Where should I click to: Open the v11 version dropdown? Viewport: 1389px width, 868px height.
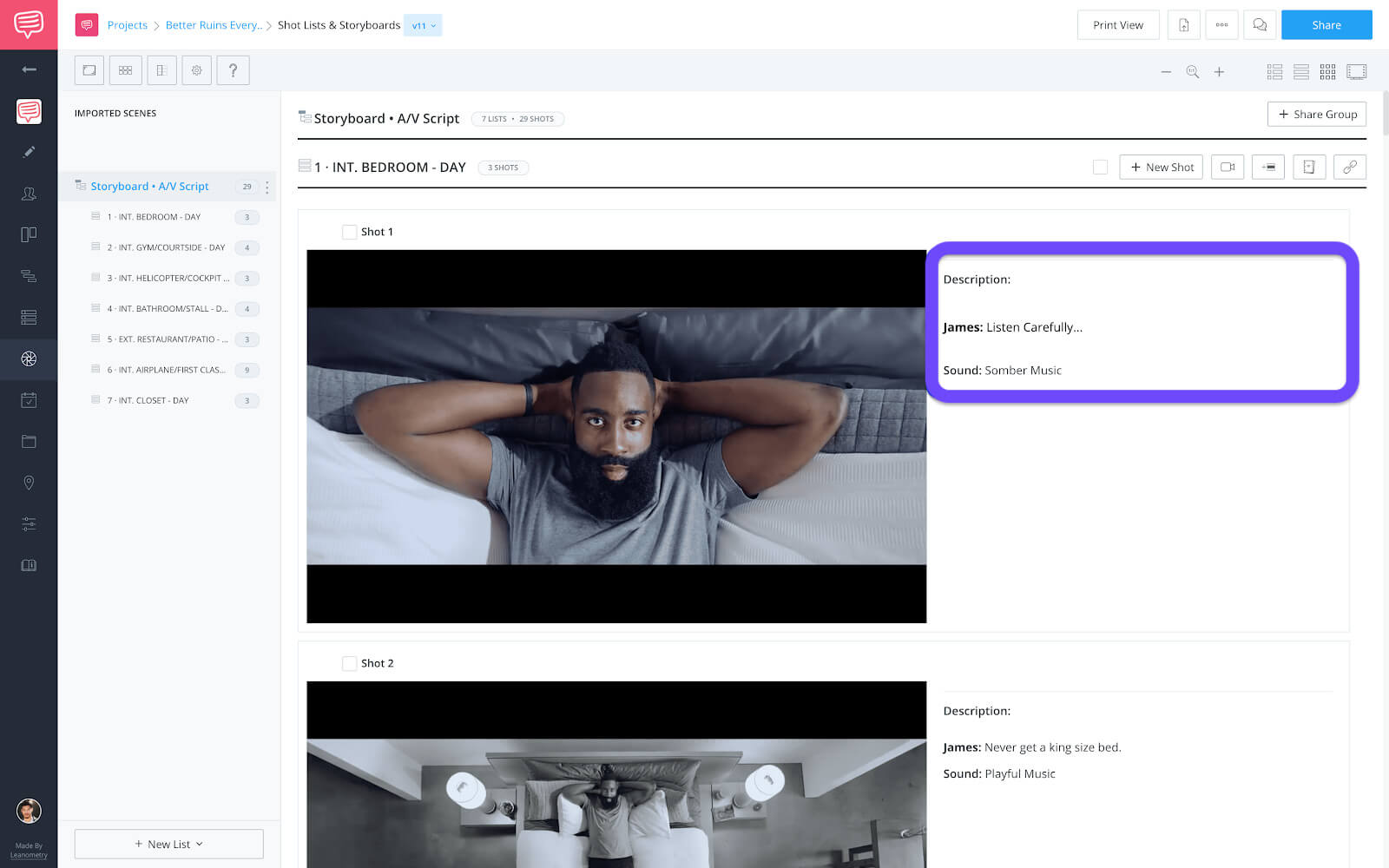pyautogui.click(x=423, y=25)
